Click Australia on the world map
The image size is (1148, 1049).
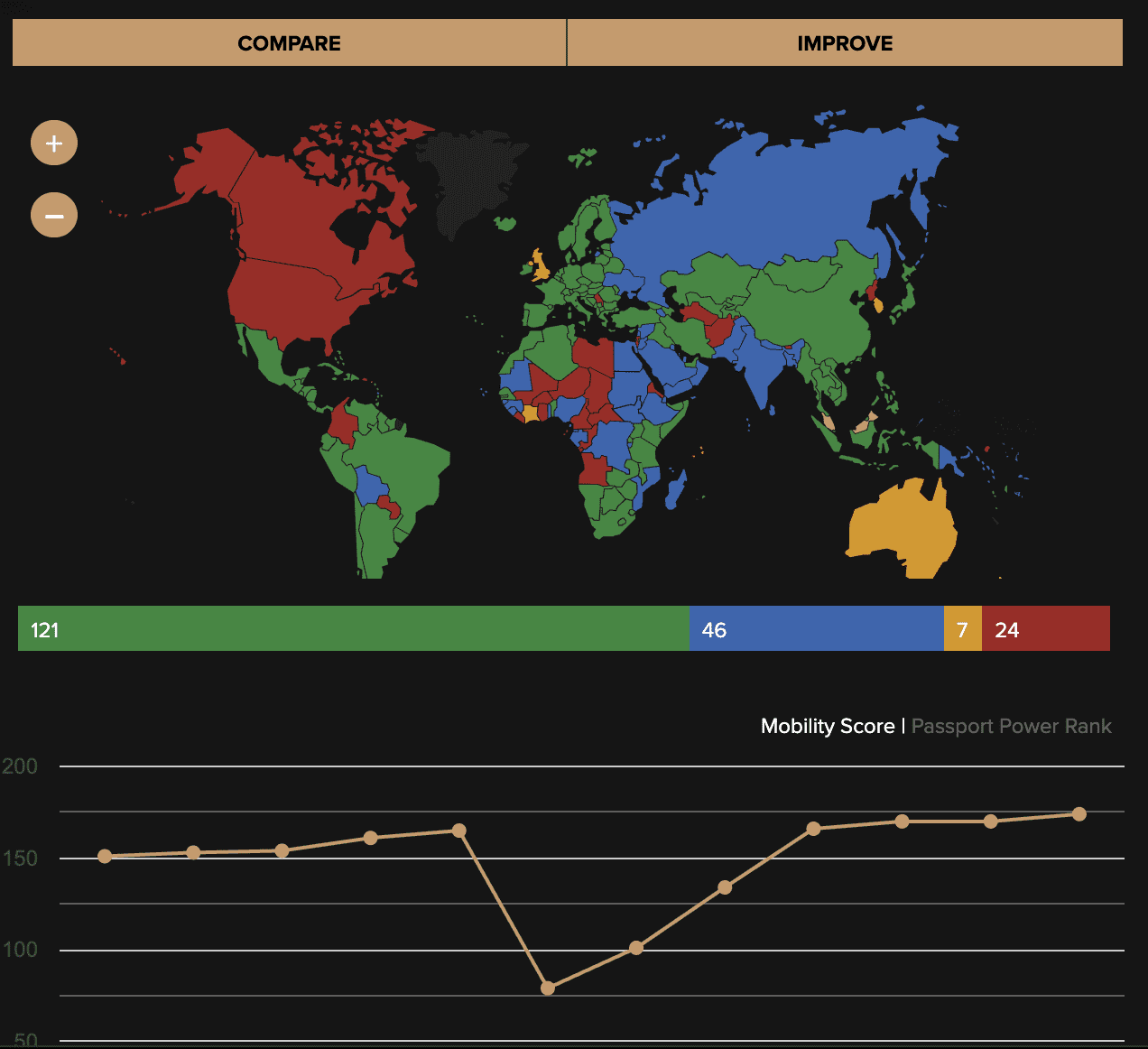coord(903,528)
